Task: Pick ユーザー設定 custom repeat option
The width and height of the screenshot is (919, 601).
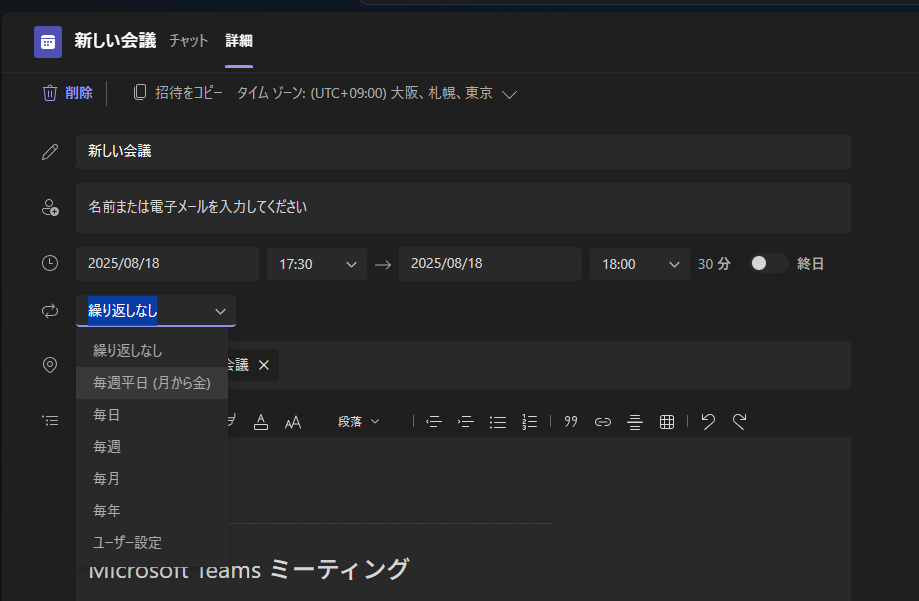Action: point(127,543)
